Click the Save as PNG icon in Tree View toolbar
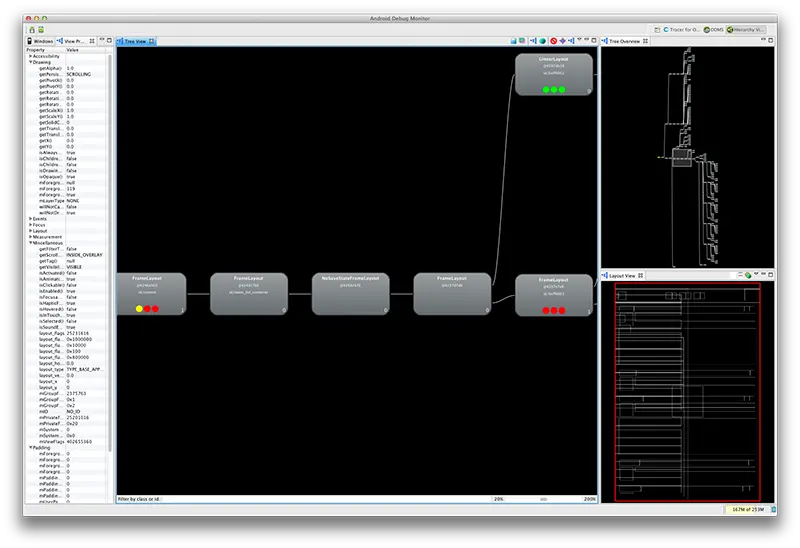This screenshot has height=548, width=800. 513,41
